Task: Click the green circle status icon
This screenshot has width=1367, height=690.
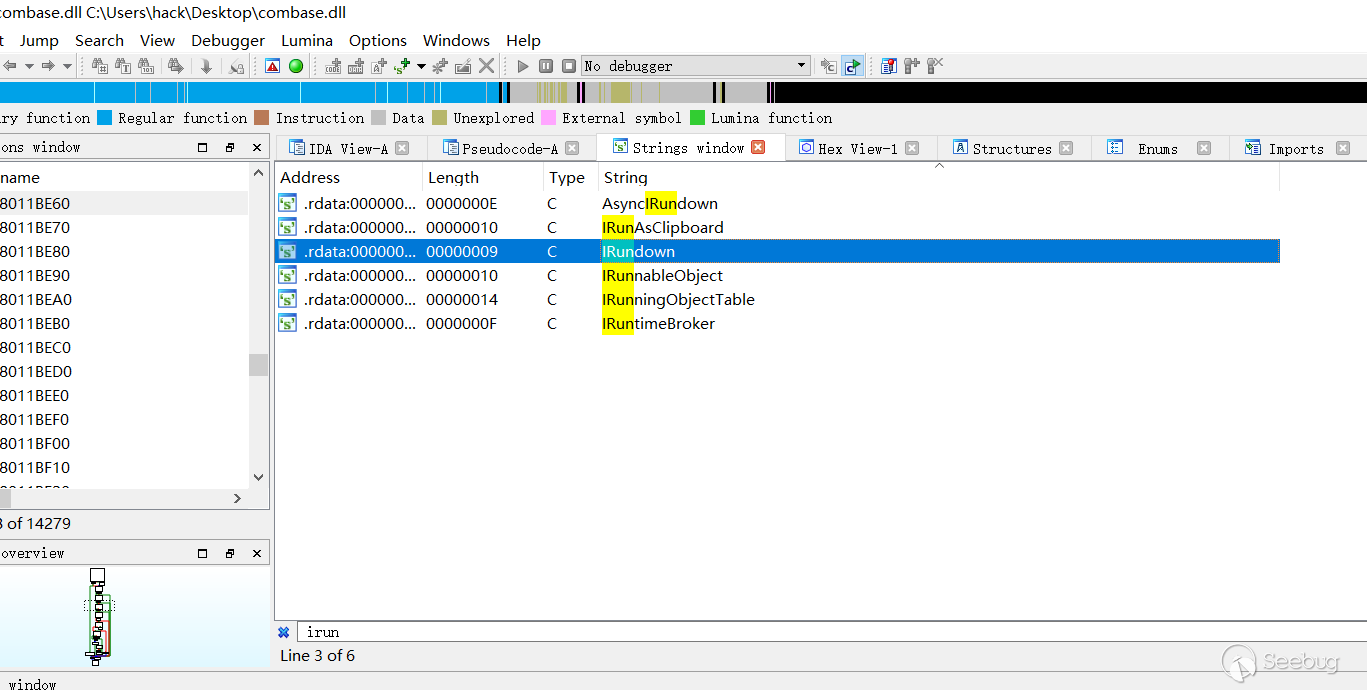Action: click(x=296, y=66)
